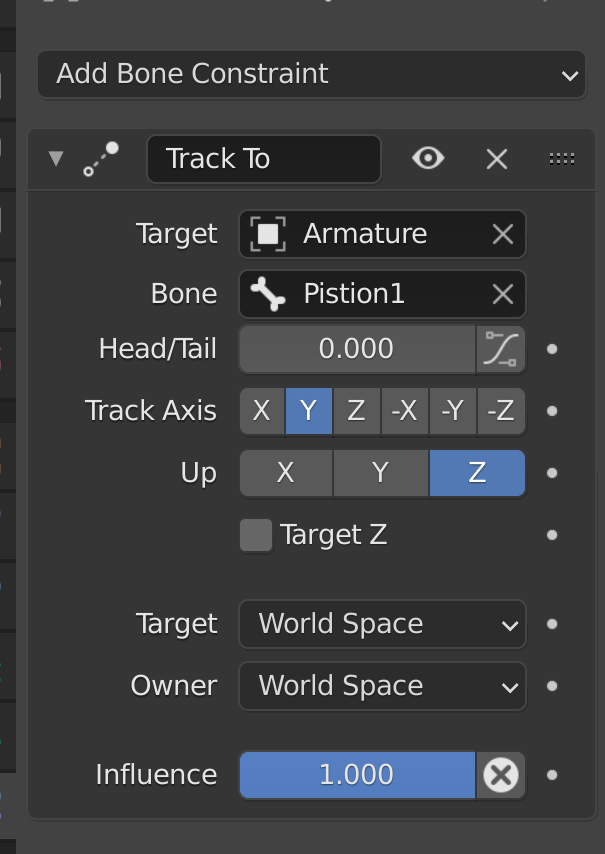Screen dimensions: 605x854
Task: Click the Track To constraint type icon
Action: pyautogui.click(x=101, y=159)
